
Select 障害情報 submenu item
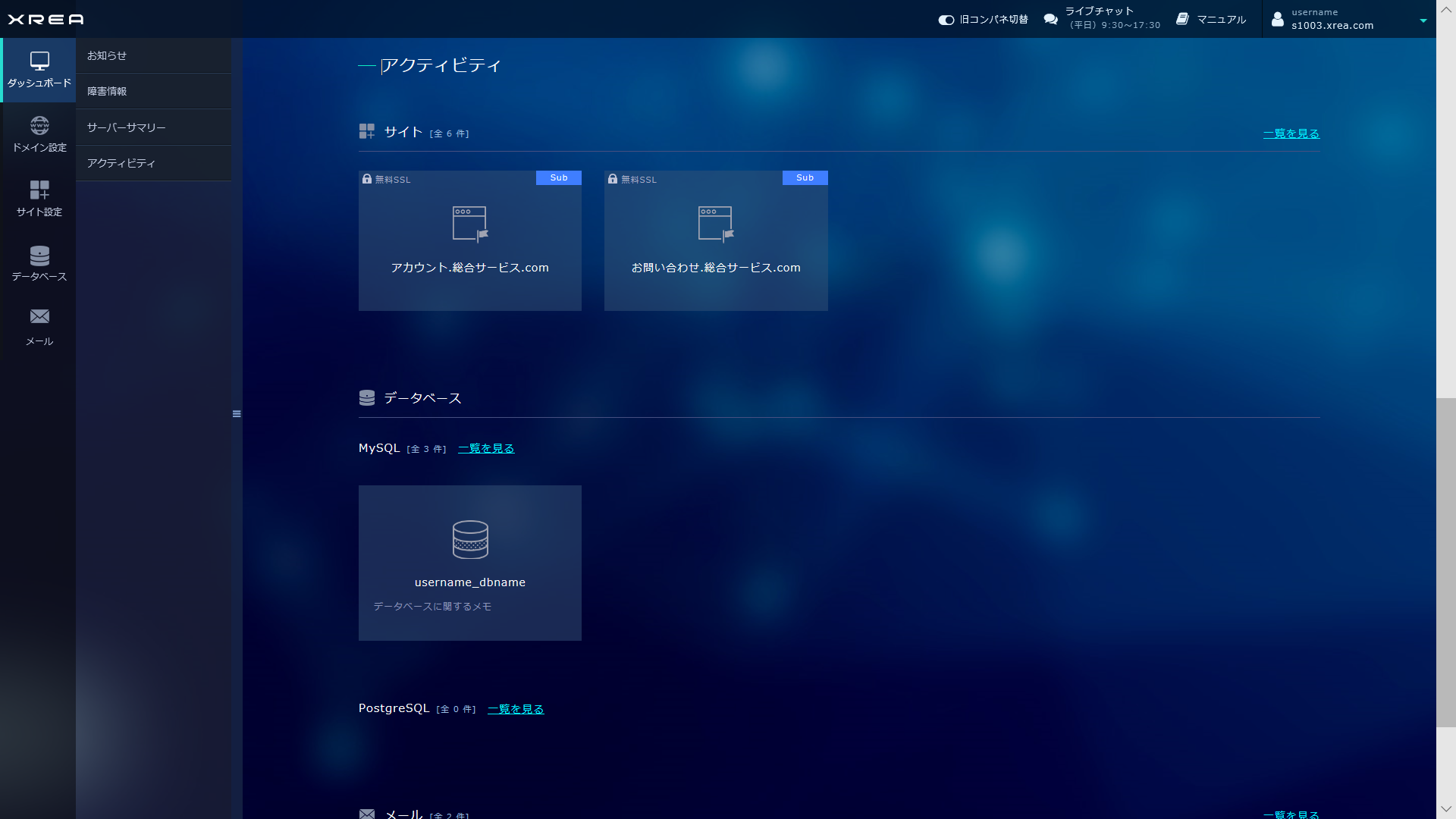tap(107, 92)
